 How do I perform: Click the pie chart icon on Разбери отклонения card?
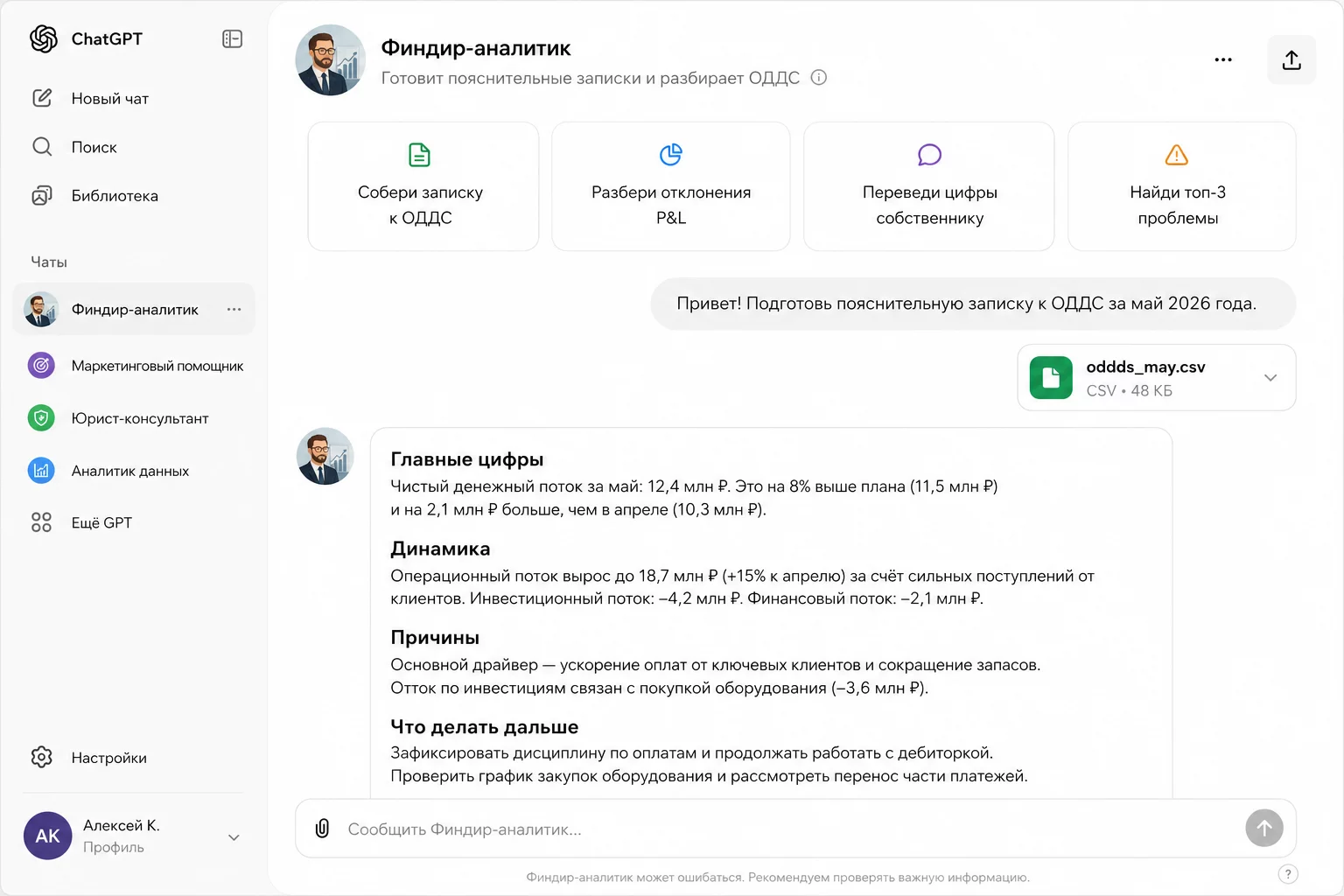[x=671, y=155]
